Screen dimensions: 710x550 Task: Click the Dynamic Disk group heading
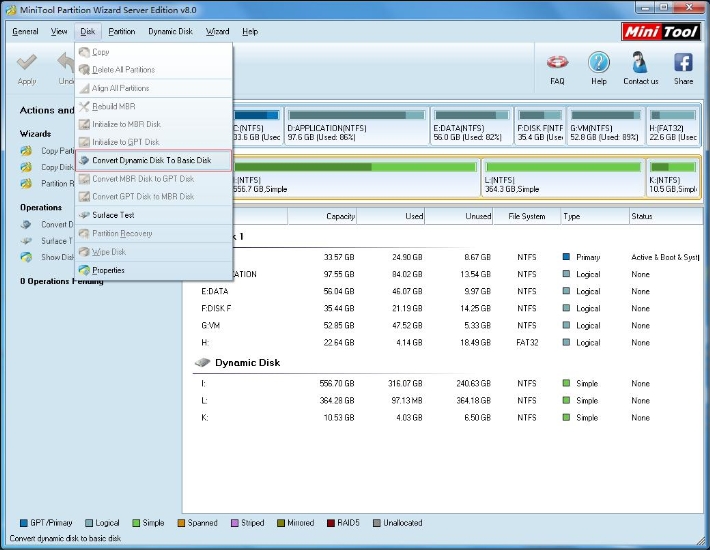click(247, 363)
